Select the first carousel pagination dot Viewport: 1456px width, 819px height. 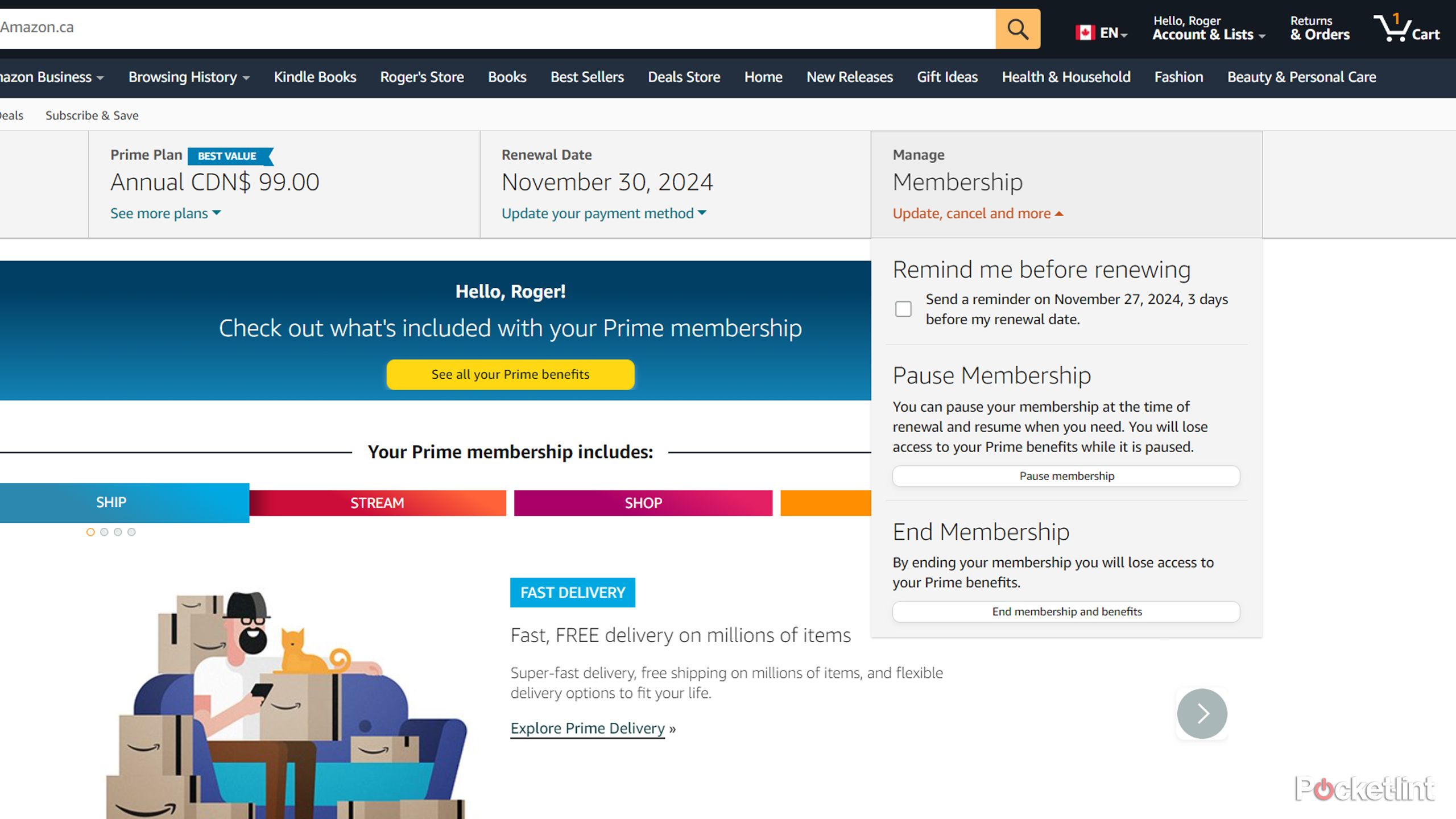click(90, 532)
